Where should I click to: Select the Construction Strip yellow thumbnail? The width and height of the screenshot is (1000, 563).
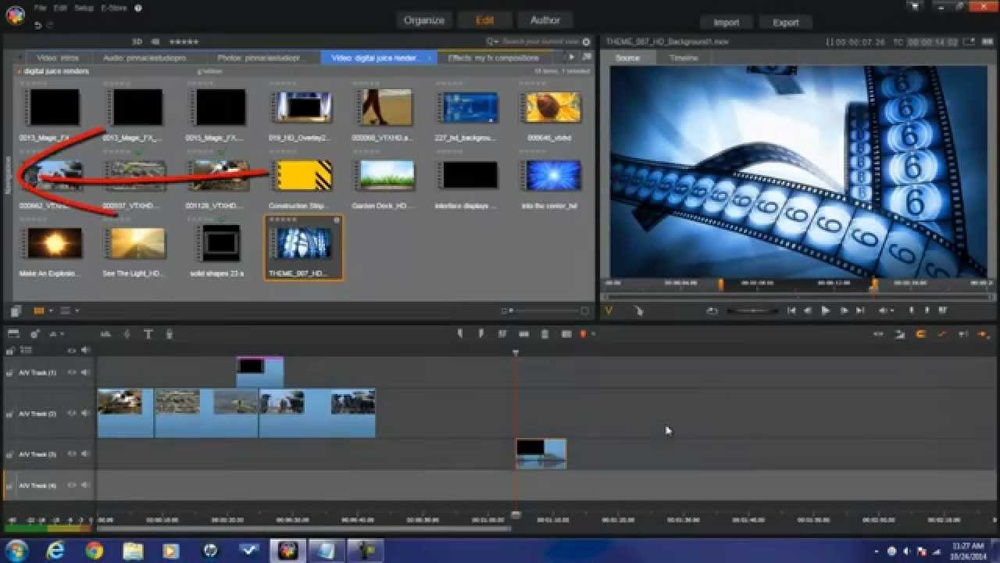(x=301, y=176)
